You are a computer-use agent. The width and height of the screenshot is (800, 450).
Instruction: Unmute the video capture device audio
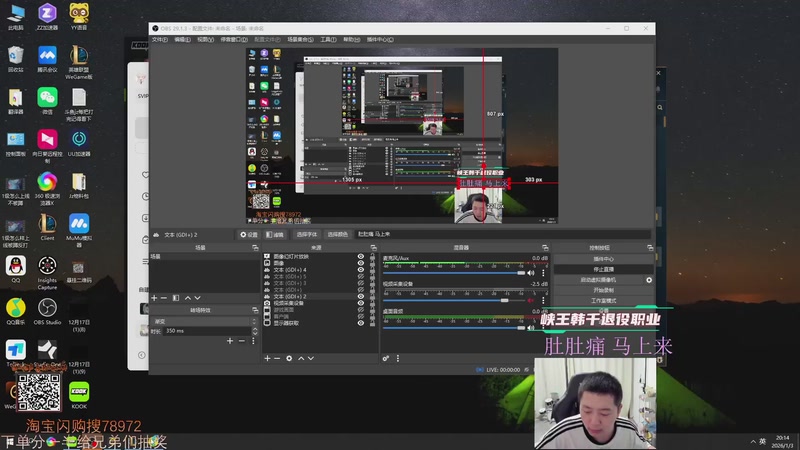pyautogui.click(x=531, y=301)
